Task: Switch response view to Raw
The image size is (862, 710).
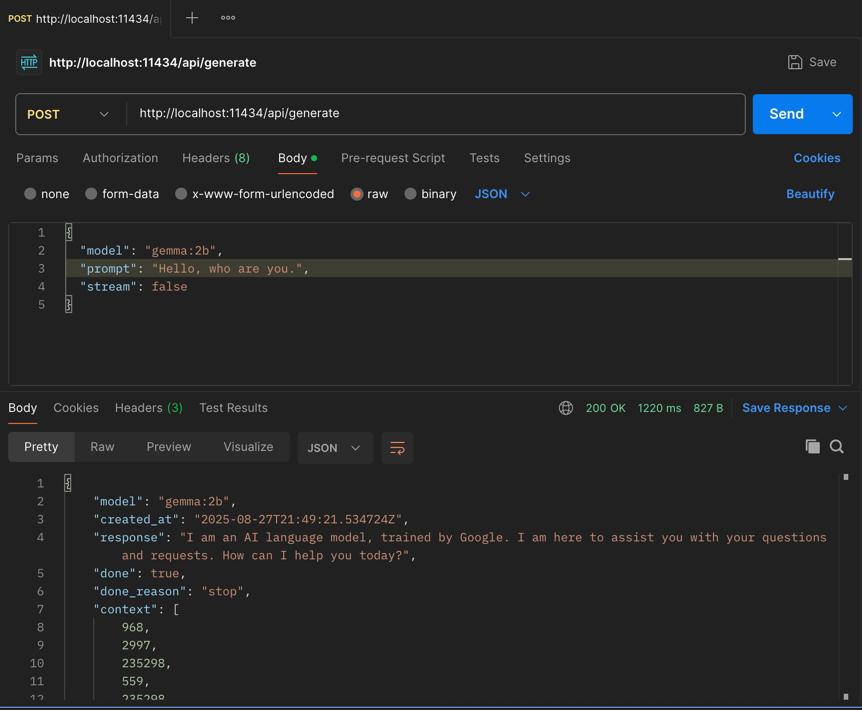Action: 102,447
